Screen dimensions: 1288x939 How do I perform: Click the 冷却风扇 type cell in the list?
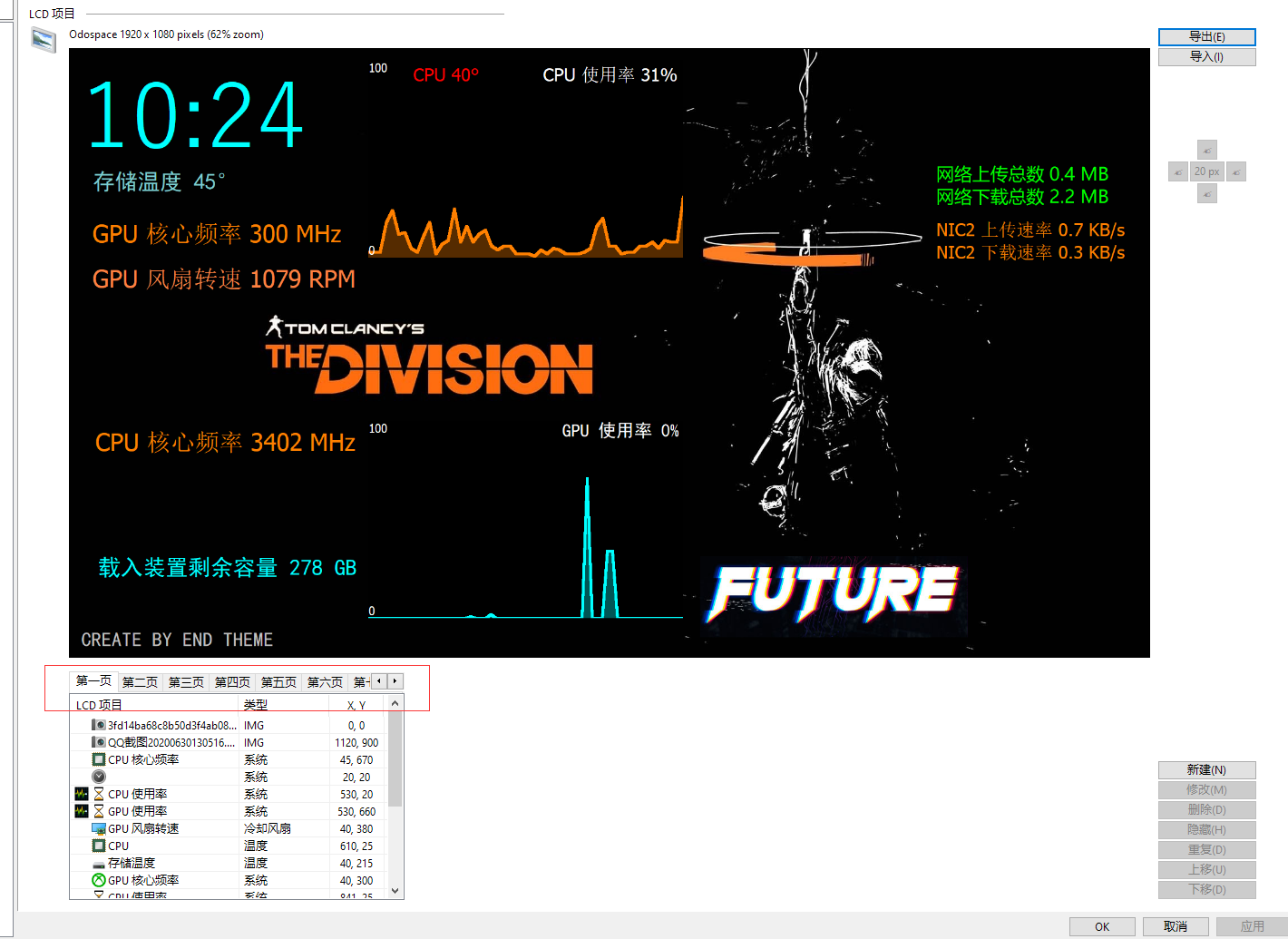(x=268, y=828)
